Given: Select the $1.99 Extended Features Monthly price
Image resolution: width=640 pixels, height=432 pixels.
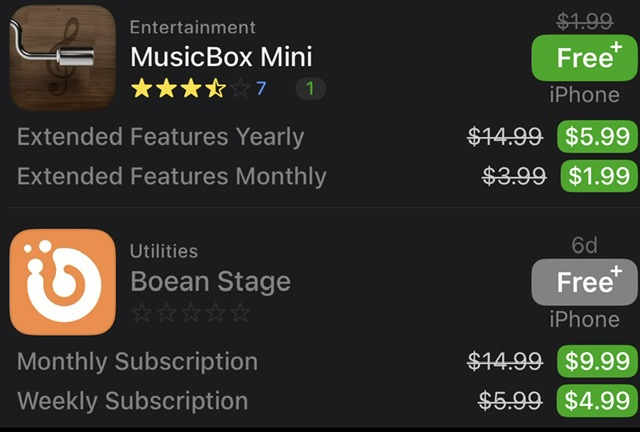Looking at the screenshot, I should [597, 176].
